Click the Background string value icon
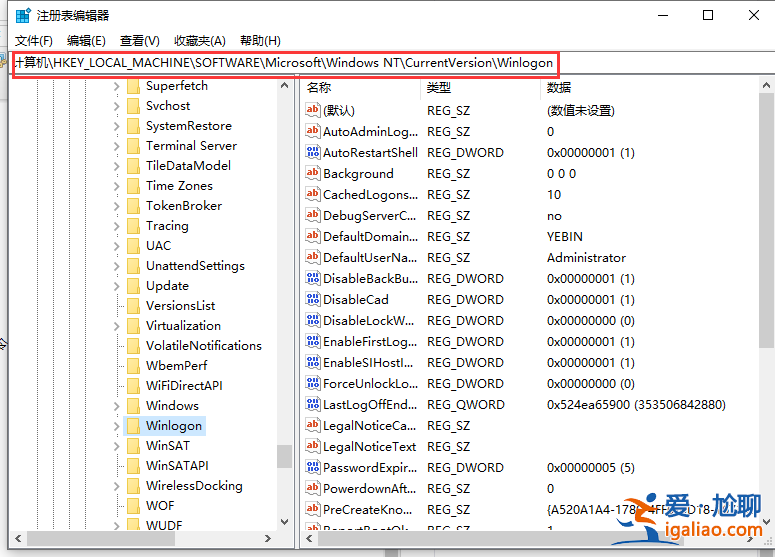Viewport: 775px width, 557px height. 312,173
